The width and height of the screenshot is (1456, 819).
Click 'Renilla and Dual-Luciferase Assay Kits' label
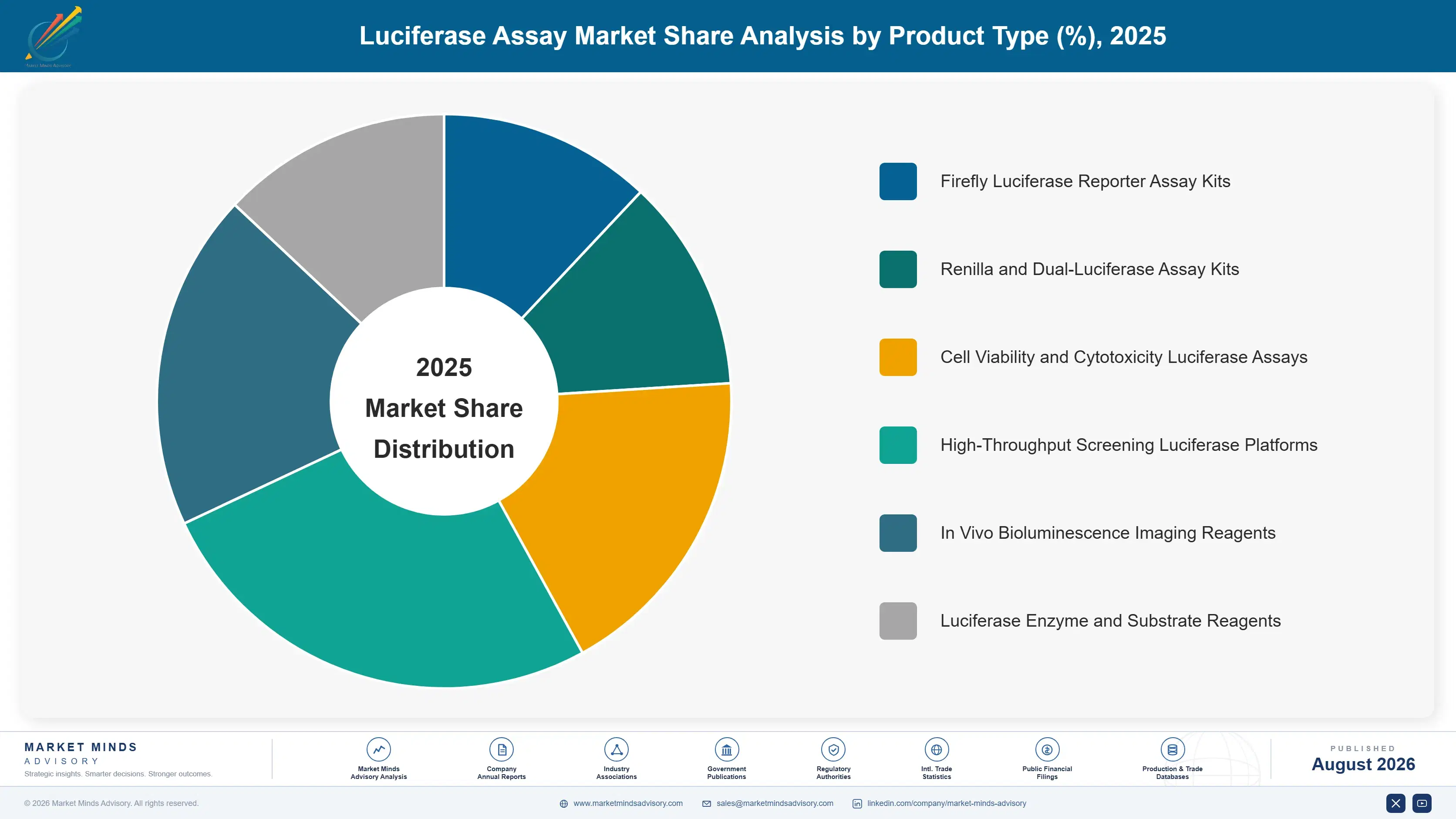pos(1090,269)
